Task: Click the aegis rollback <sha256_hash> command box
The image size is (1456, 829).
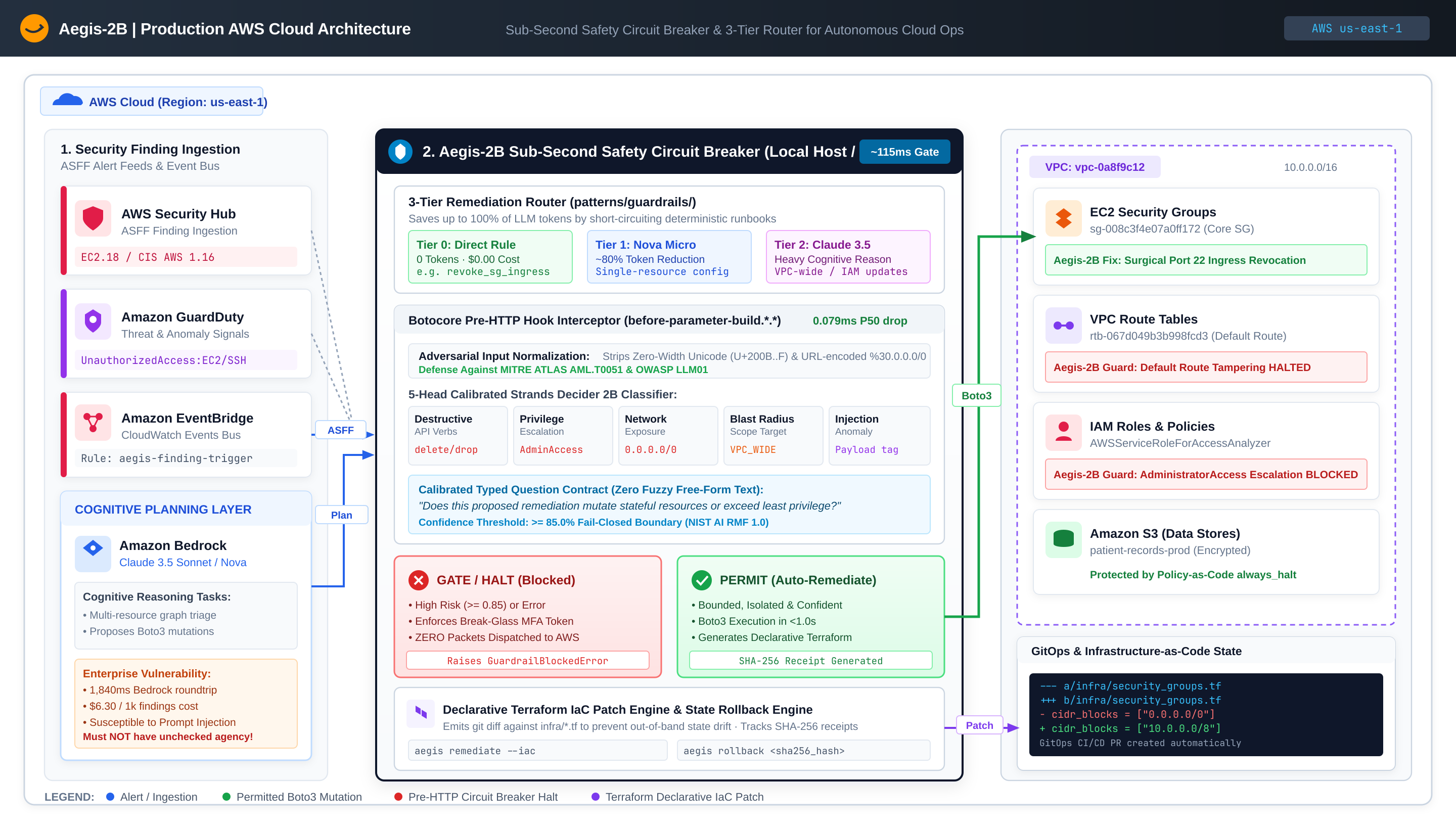Action: coord(803,751)
